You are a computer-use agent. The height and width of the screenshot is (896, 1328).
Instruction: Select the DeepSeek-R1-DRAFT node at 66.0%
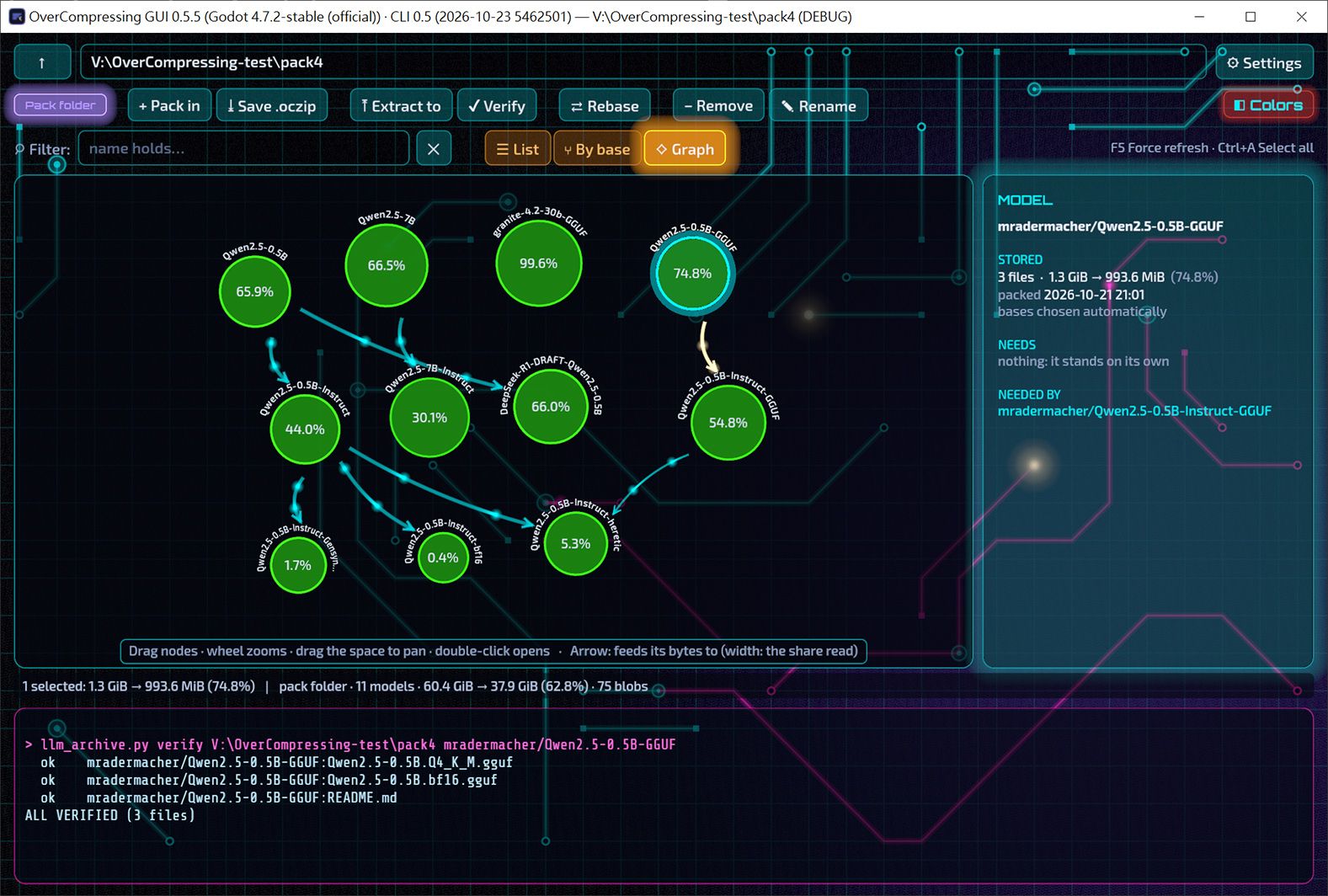[x=551, y=407]
